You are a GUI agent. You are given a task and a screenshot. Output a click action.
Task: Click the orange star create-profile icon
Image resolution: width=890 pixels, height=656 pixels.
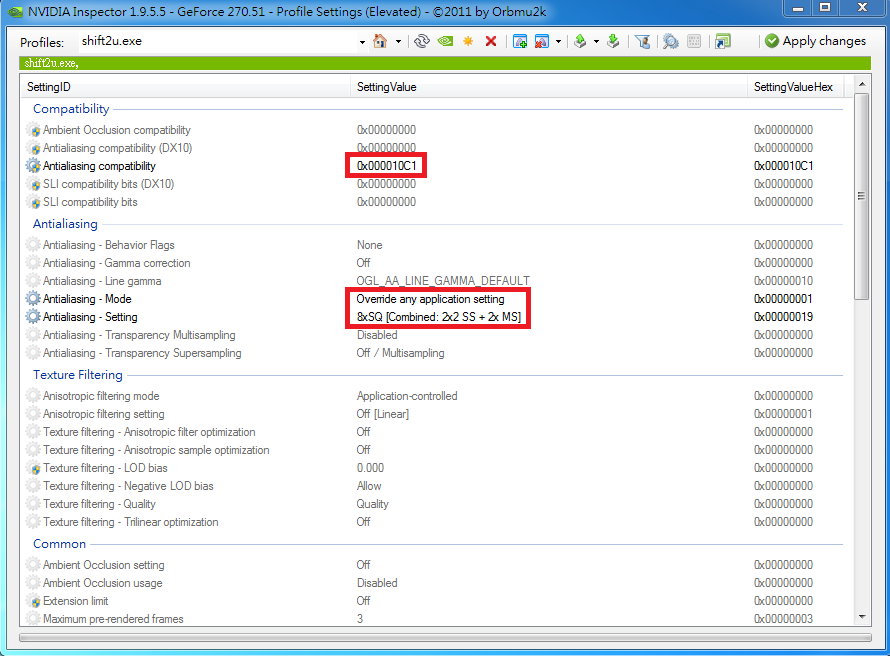point(467,41)
